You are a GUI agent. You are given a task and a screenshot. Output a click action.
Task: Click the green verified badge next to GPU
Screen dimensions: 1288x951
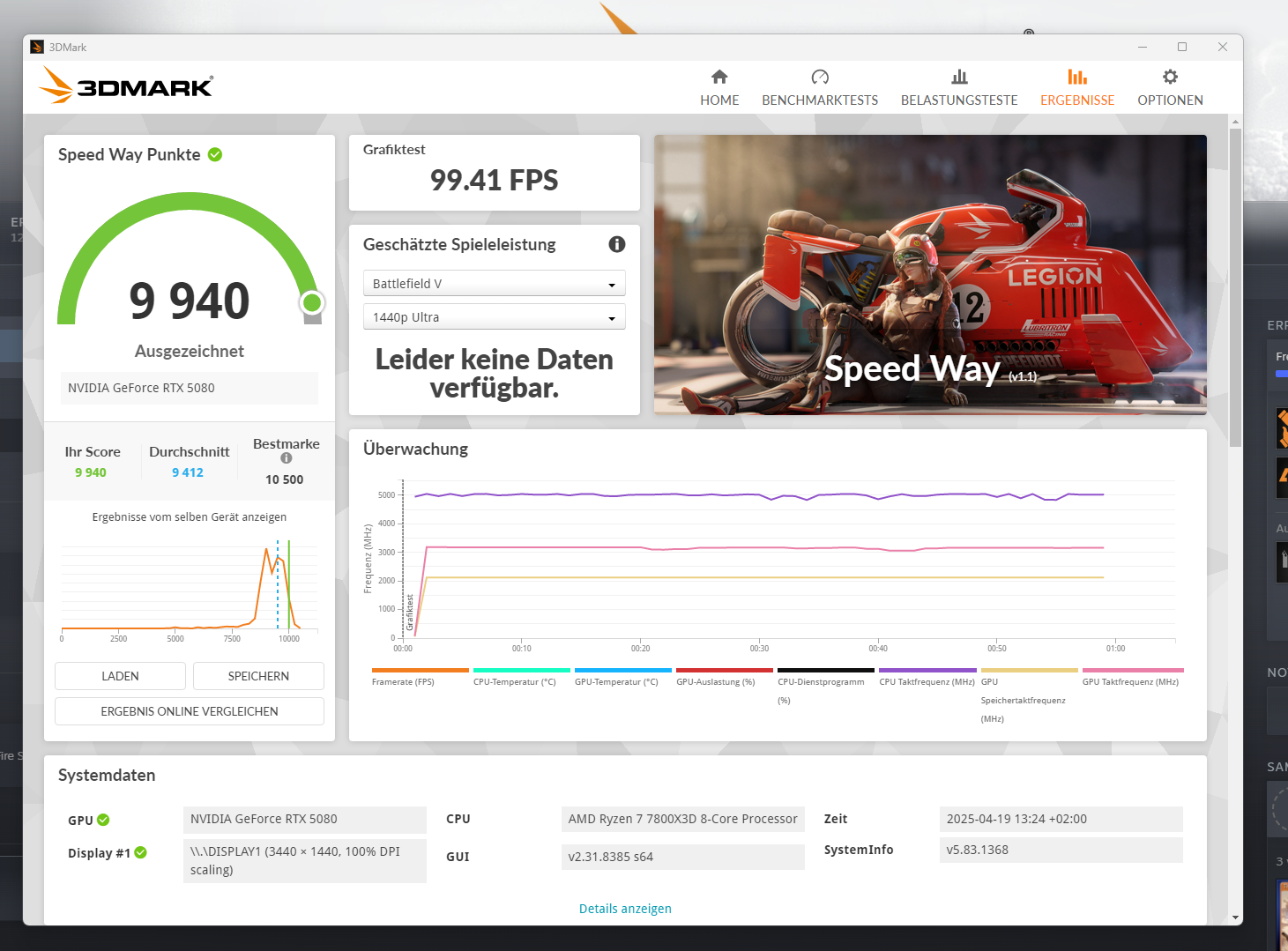point(105,820)
